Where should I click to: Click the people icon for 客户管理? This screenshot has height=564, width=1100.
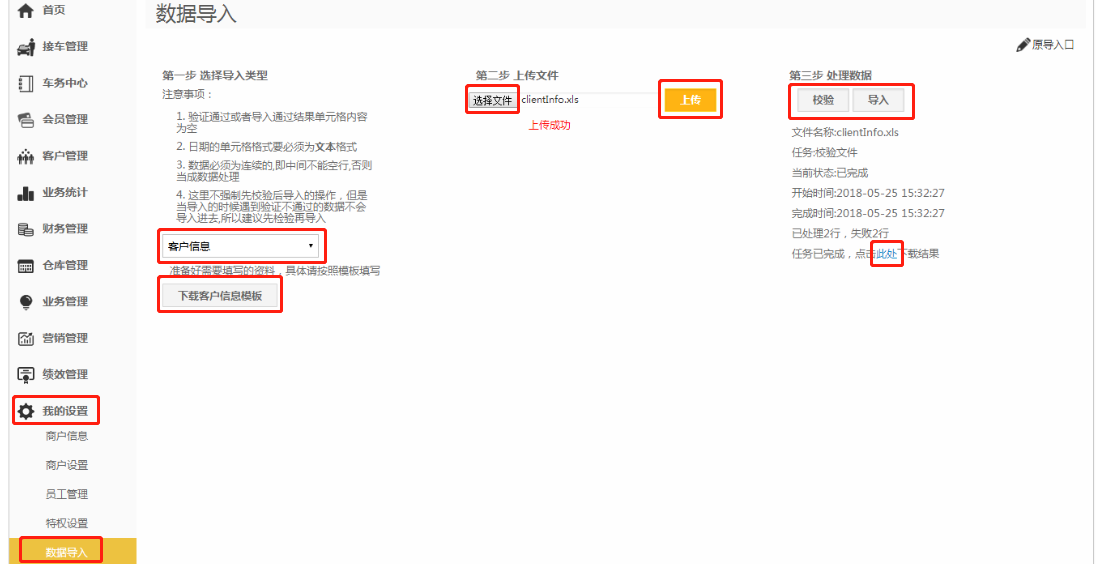[27, 156]
